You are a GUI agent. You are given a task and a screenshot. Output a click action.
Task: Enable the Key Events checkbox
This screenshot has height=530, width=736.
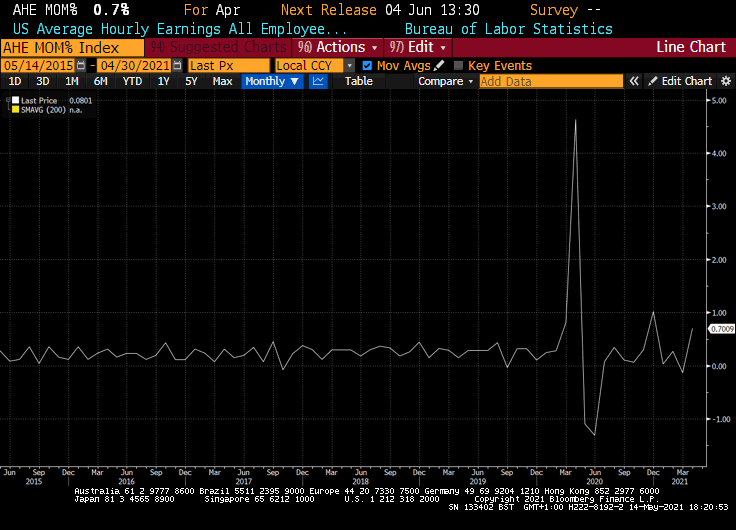[x=458, y=65]
